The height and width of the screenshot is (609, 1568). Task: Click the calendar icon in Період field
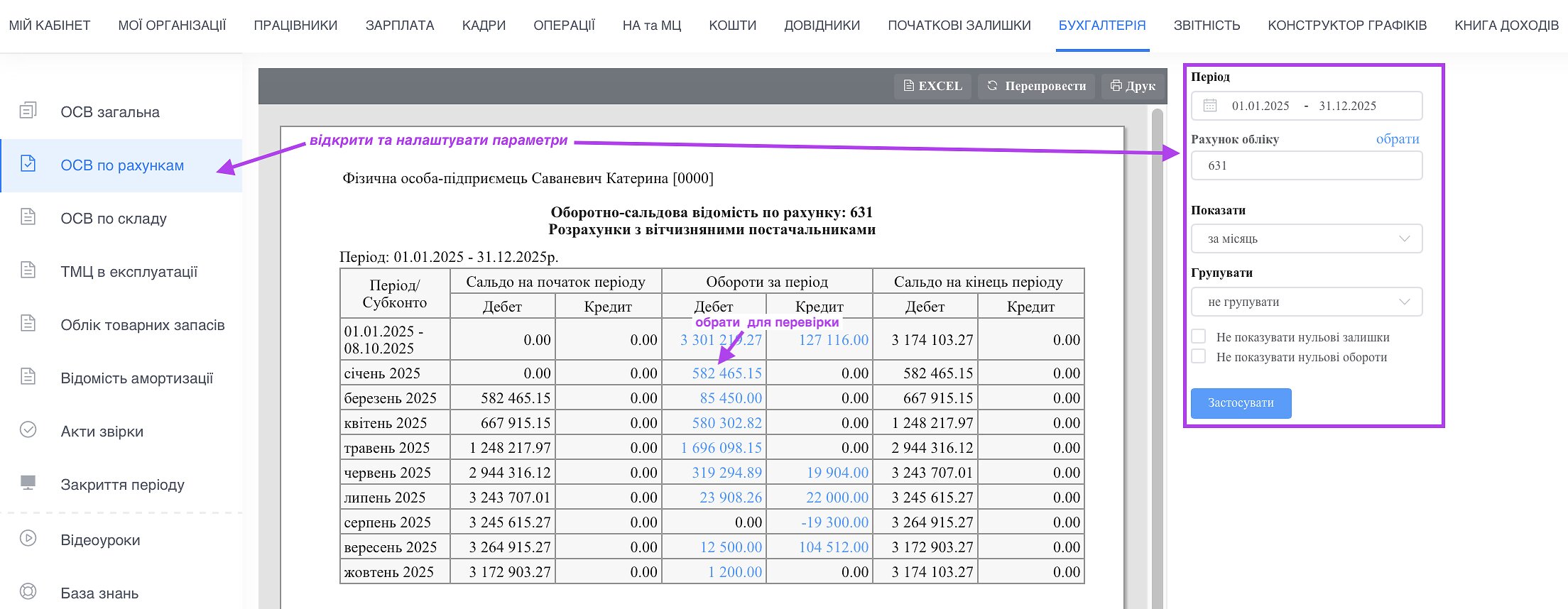point(1210,106)
